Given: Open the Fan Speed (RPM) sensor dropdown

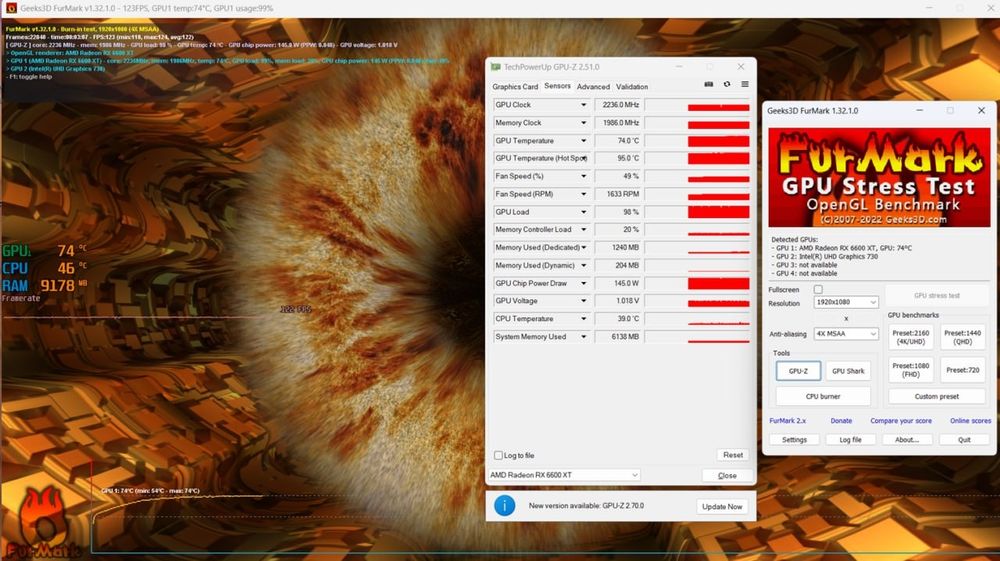Looking at the screenshot, I should (583, 194).
